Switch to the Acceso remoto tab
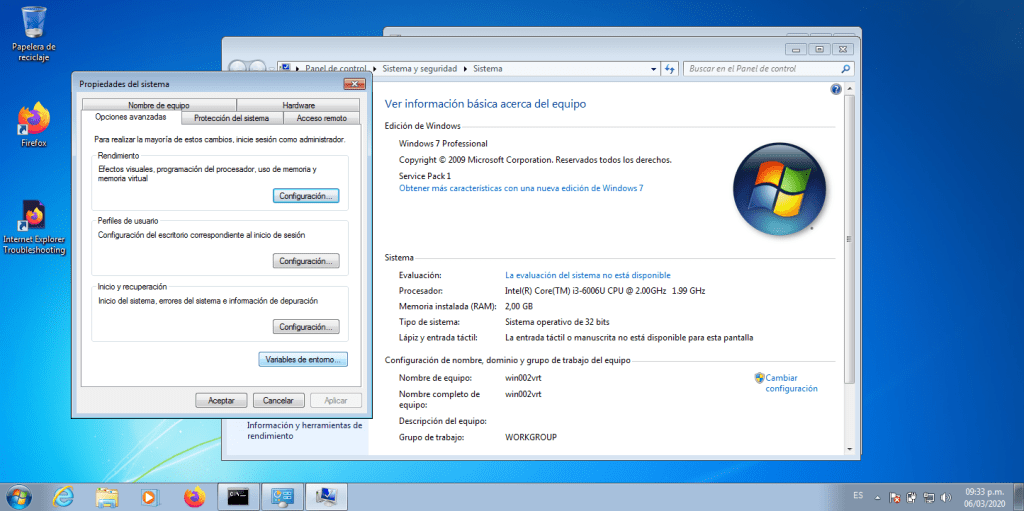Screen dimensions: 1024x511 [x=322, y=118]
